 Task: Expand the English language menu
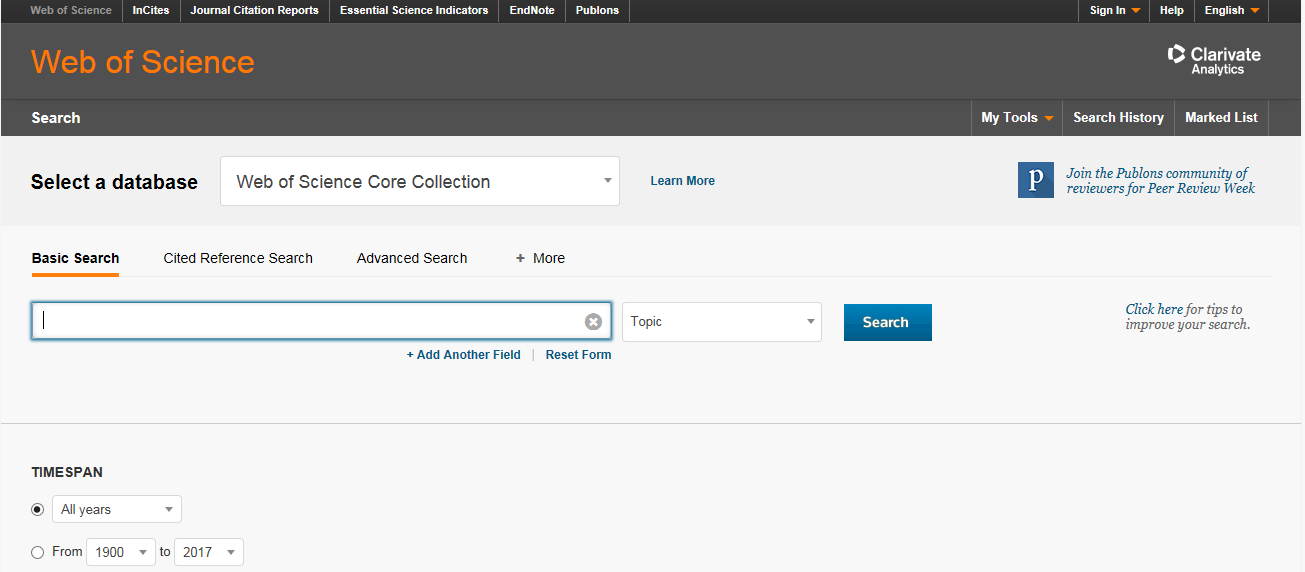click(x=1231, y=10)
